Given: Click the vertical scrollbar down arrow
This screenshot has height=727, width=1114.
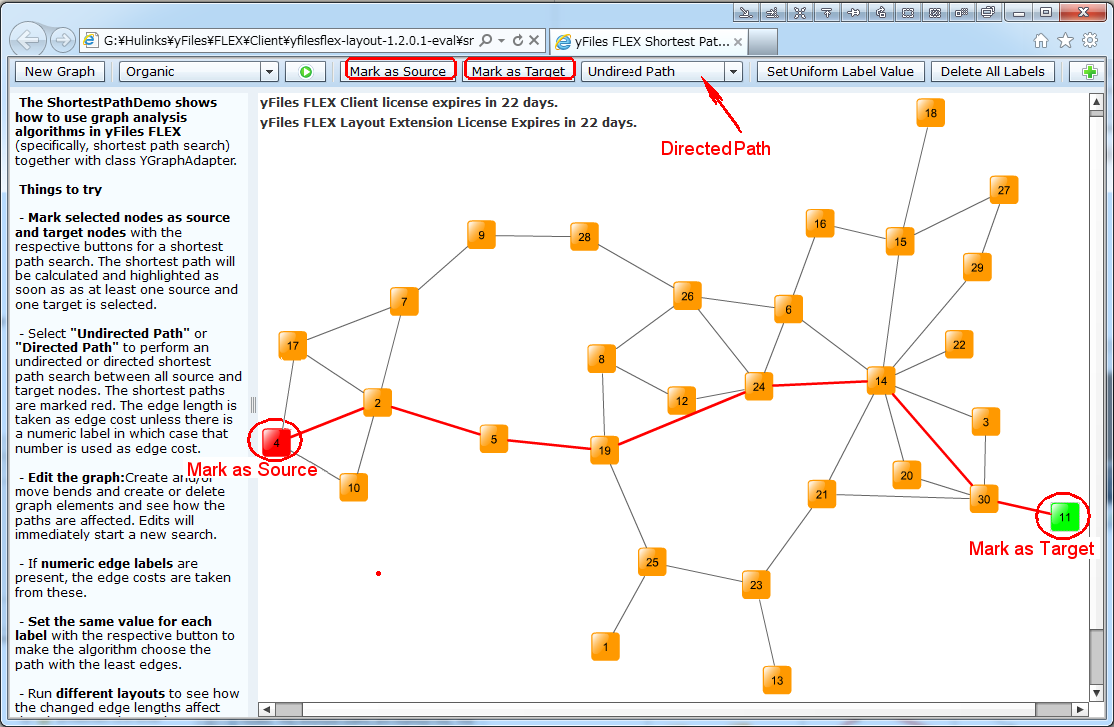Looking at the screenshot, I should tap(1096, 693).
